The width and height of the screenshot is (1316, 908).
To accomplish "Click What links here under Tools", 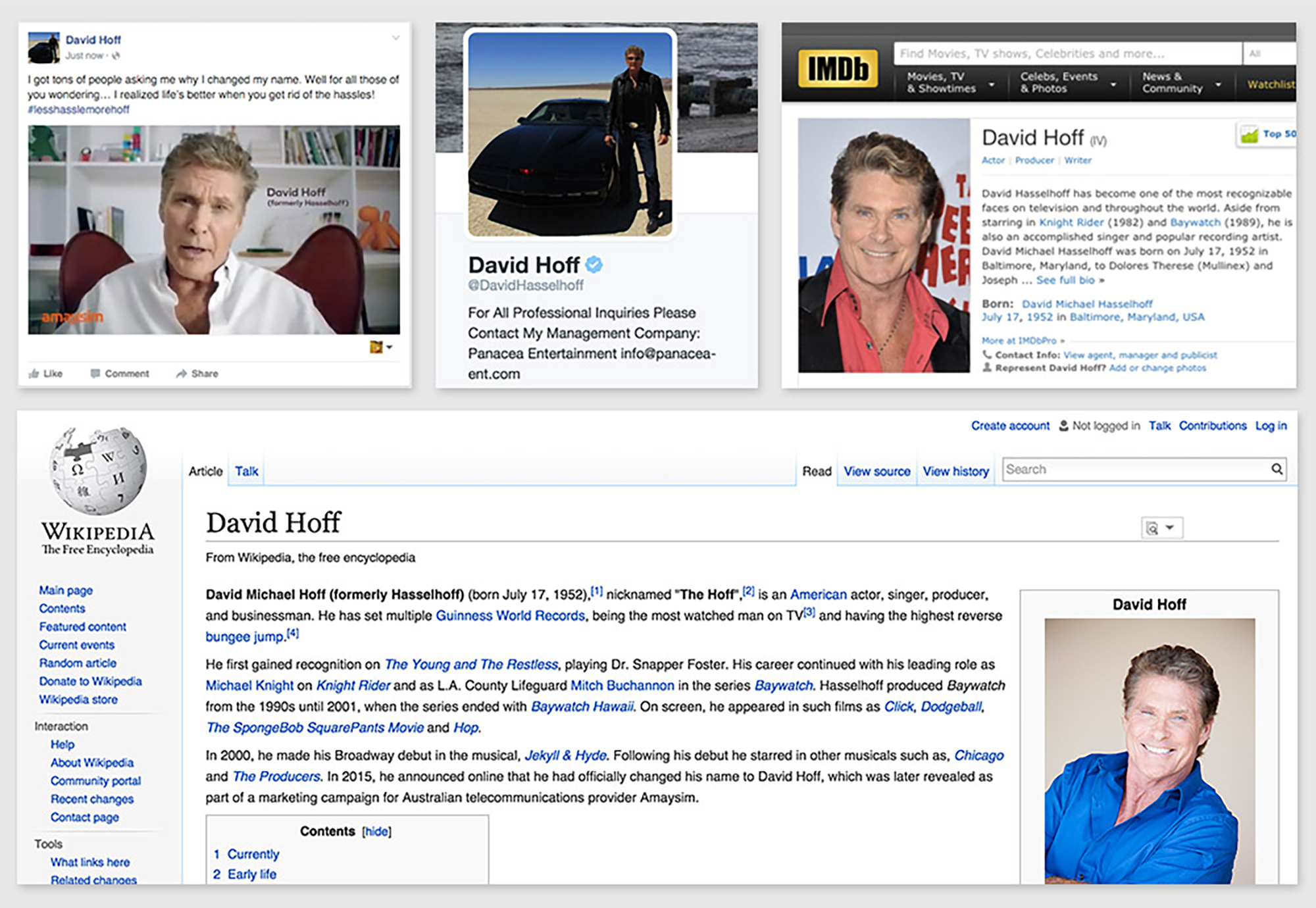I will point(90,862).
